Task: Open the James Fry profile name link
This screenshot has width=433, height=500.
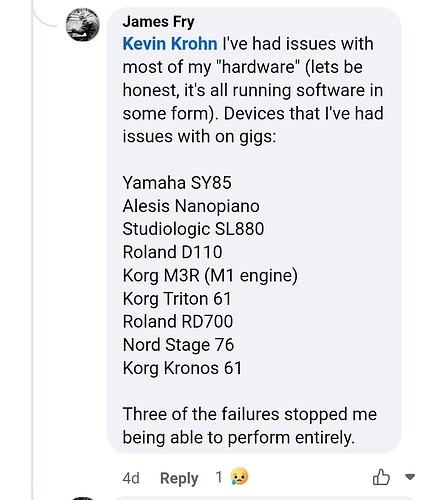Action: point(158,22)
